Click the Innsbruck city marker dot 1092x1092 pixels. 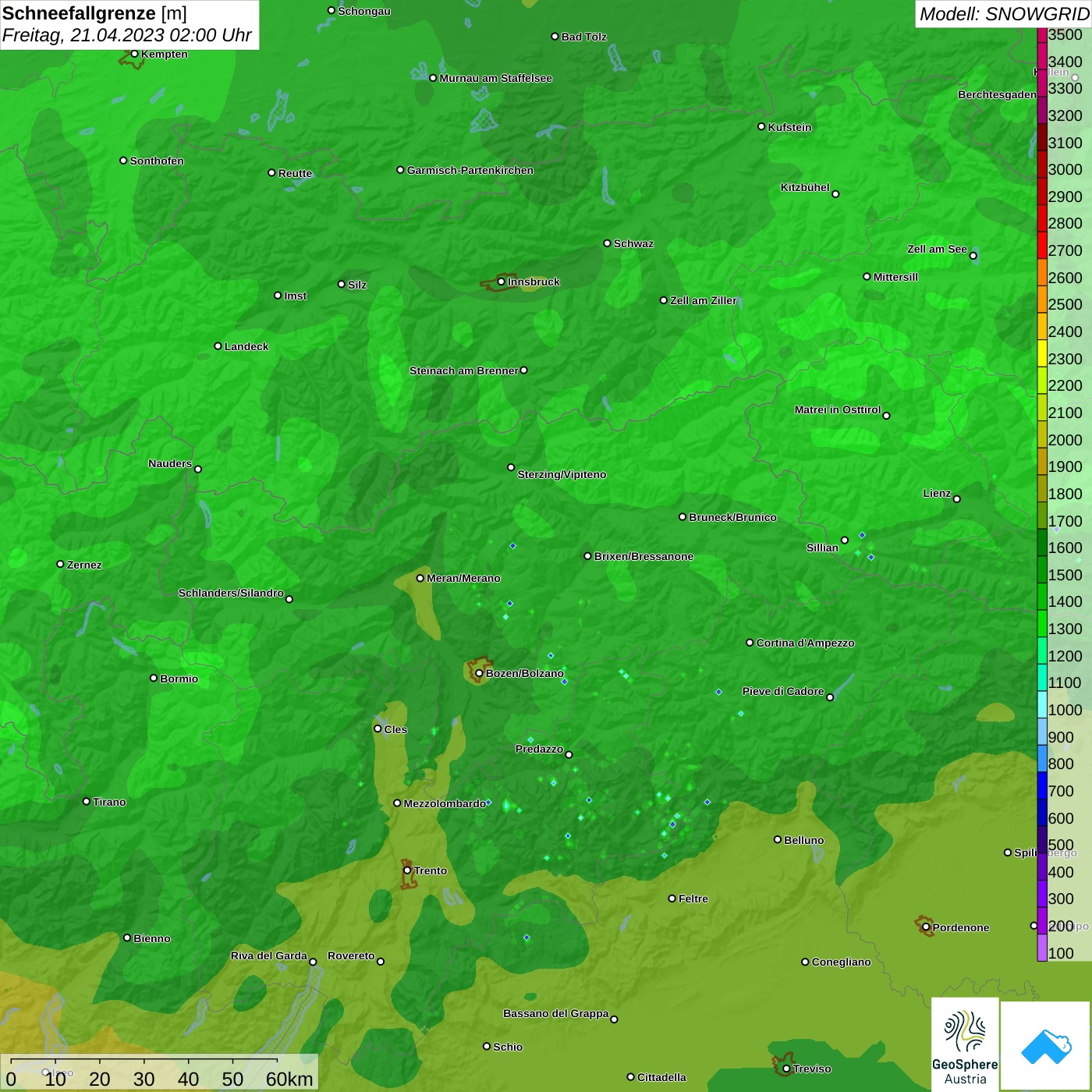point(501,282)
